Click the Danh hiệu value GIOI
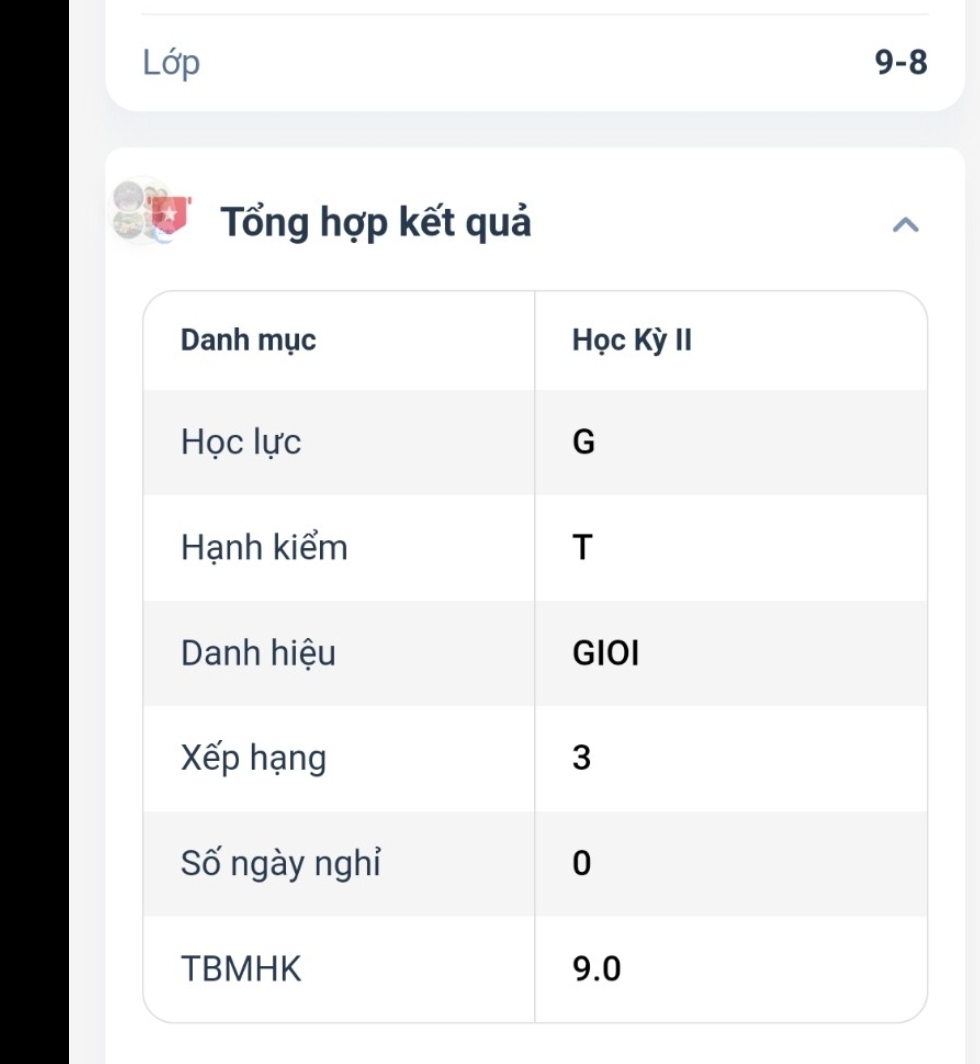The height and width of the screenshot is (1064, 980). coord(605,653)
